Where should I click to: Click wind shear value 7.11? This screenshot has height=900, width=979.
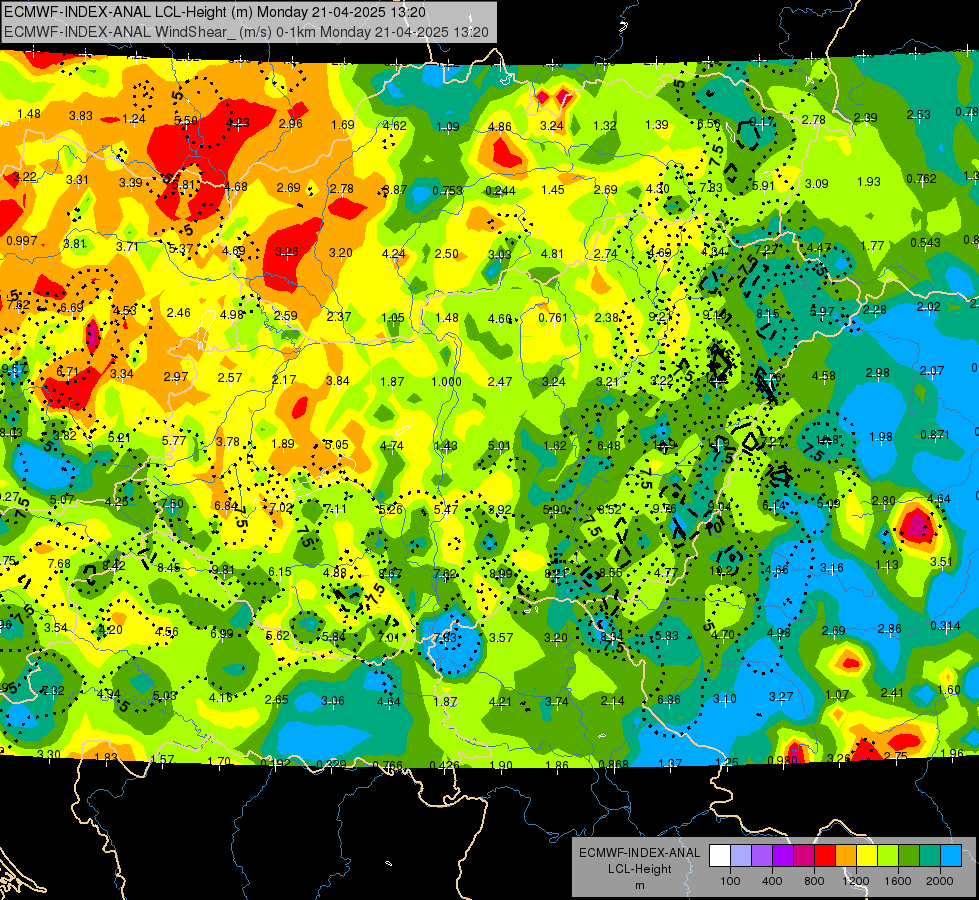(335, 509)
